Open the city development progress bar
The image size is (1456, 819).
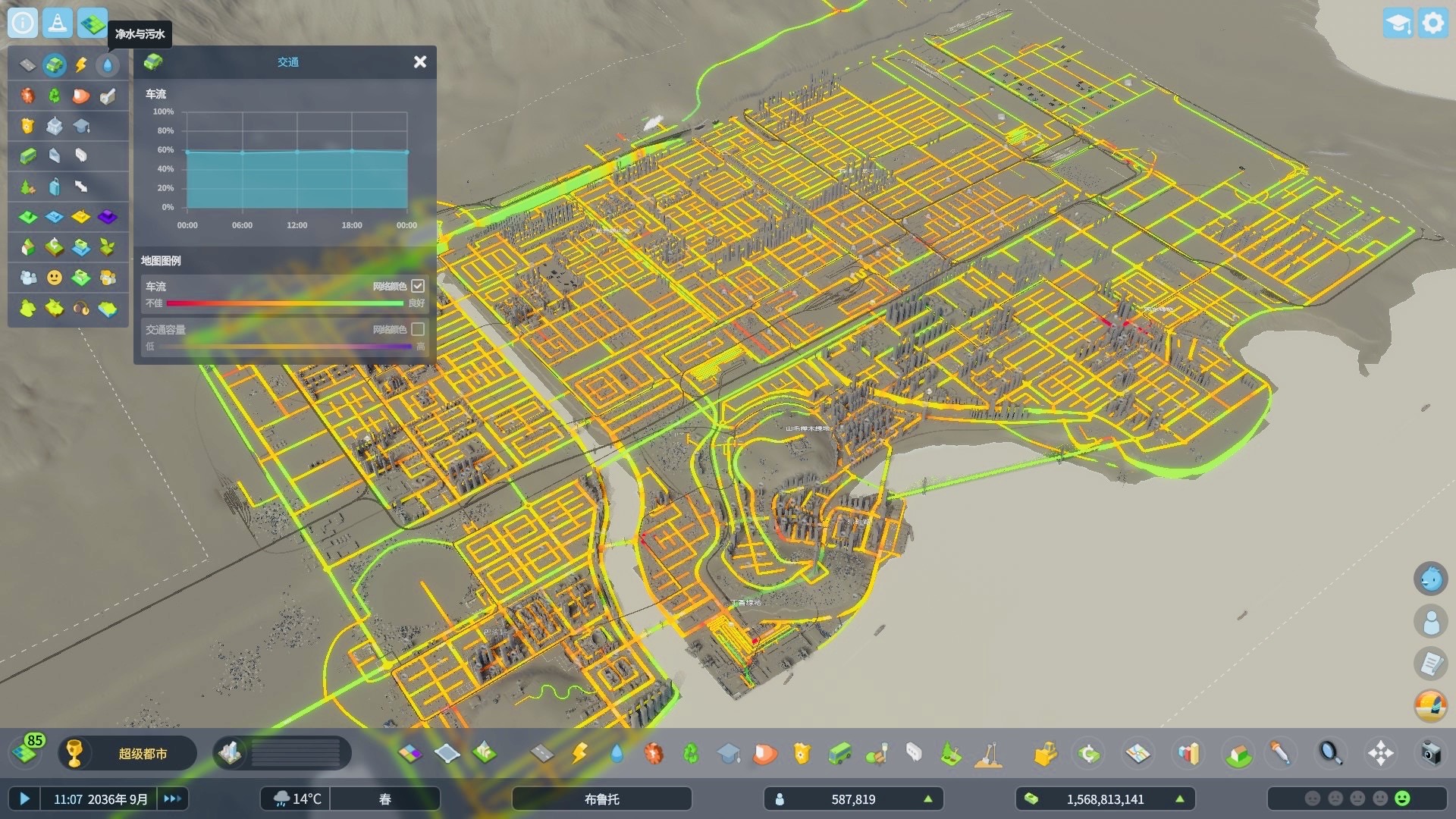(282, 753)
